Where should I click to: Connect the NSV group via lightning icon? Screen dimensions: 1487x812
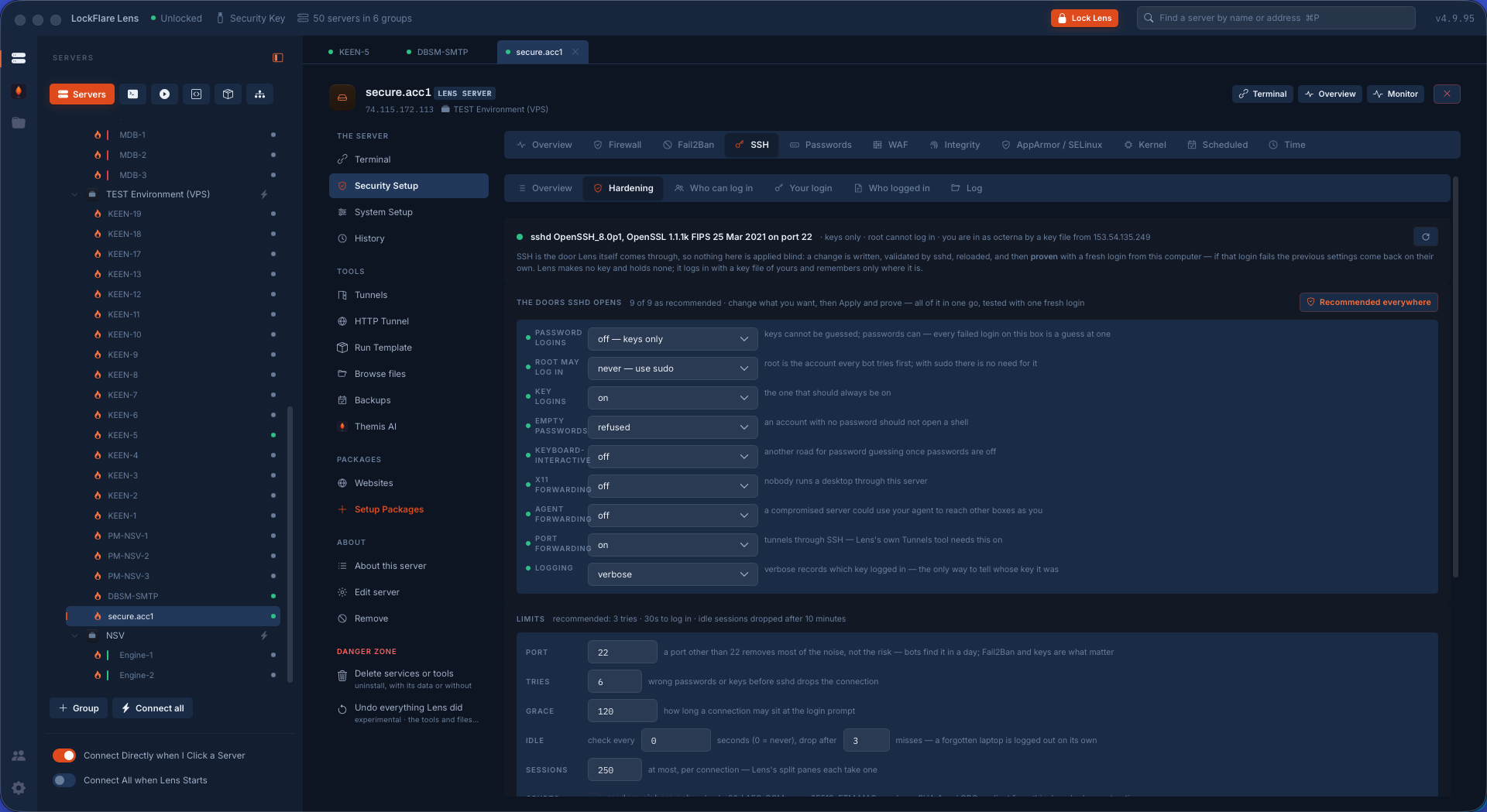click(x=264, y=636)
